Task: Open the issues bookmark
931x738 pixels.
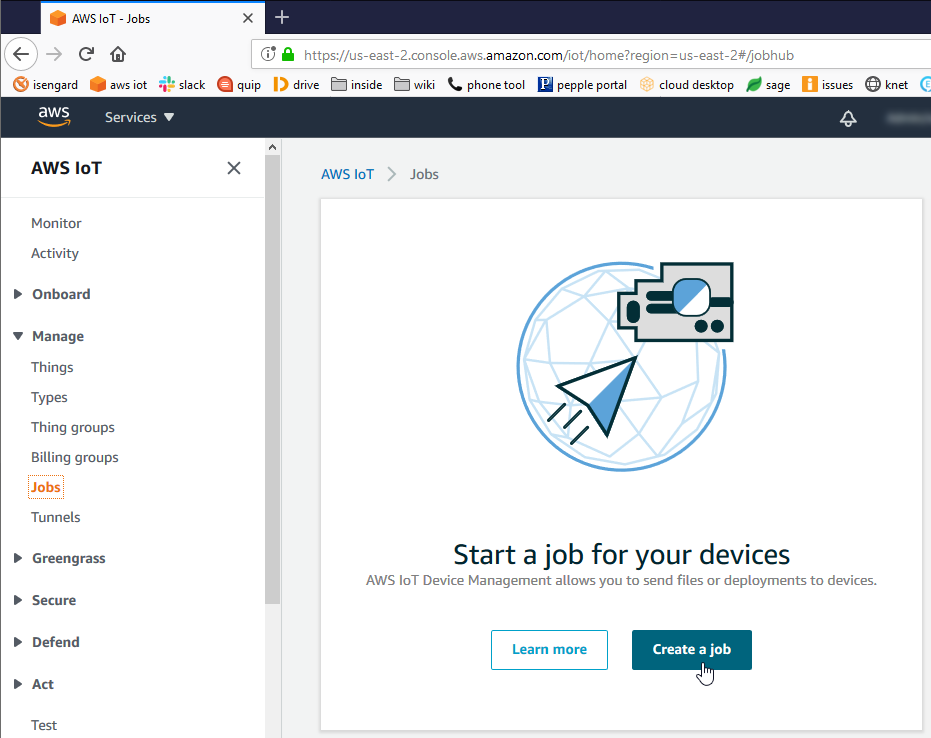Action: pyautogui.click(x=827, y=85)
